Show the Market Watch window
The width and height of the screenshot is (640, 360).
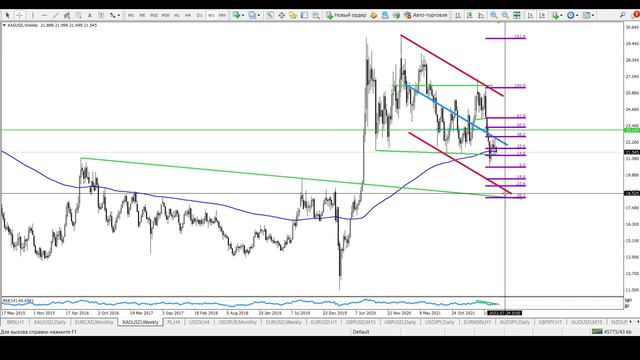(270, 15)
